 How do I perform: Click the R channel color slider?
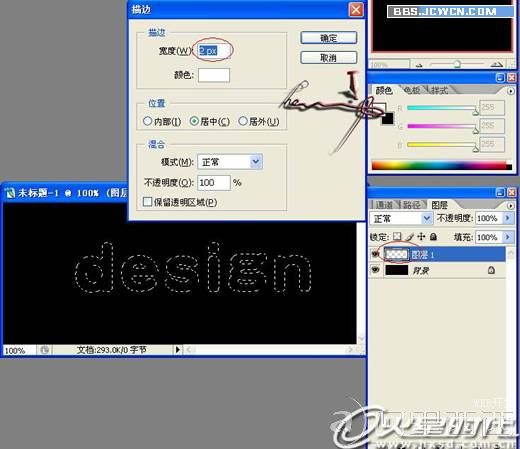click(442, 108)
